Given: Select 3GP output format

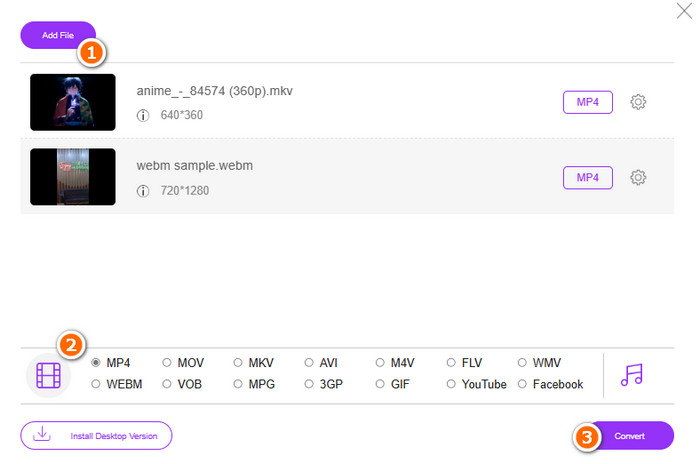Looking at the screenshot, I should (309, 384).
